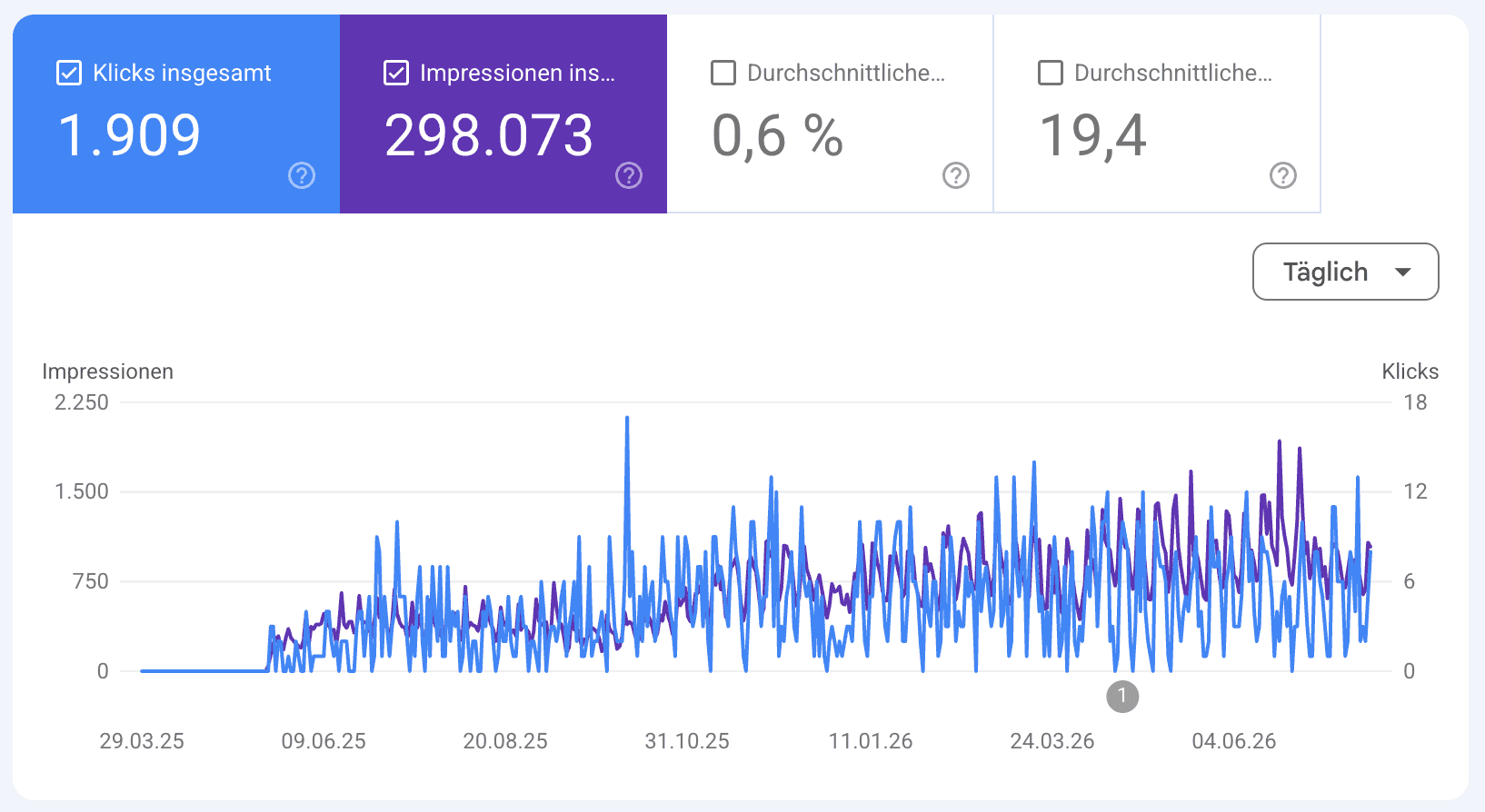Viewport: 1485px width, 812px height.
Task: Click the 6 clicks axis value
Action: 1410,581
